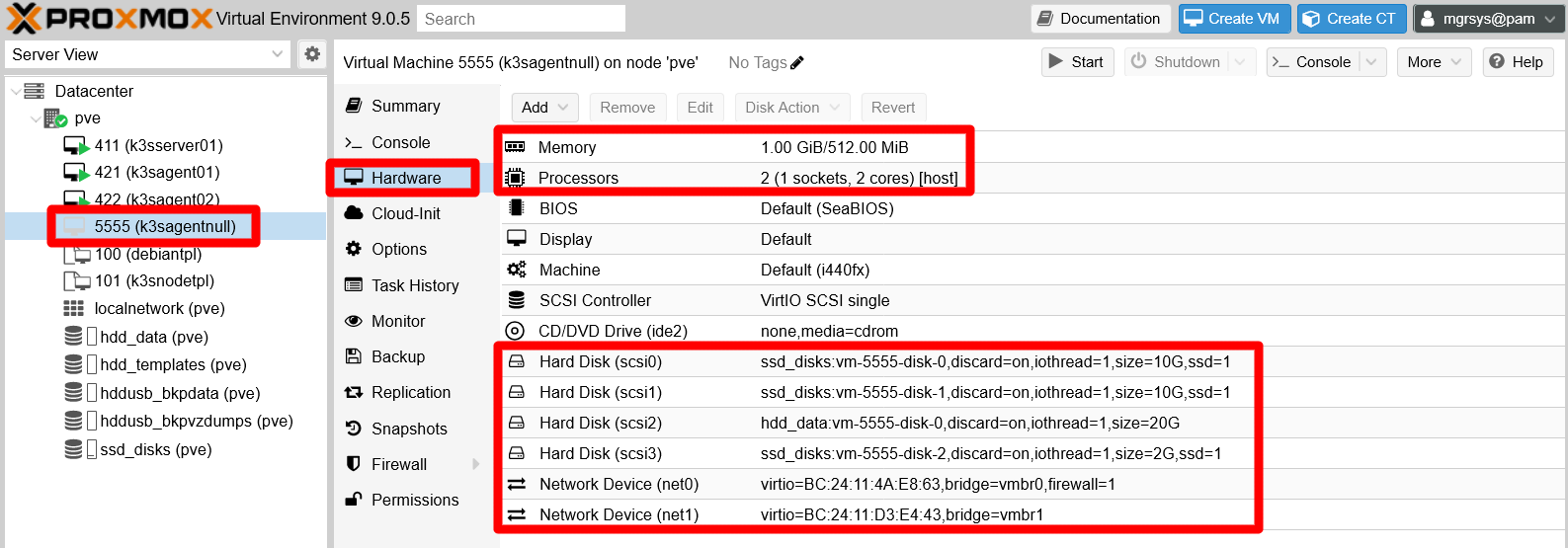Click Machine row gears icon

[x=516, y=270]
